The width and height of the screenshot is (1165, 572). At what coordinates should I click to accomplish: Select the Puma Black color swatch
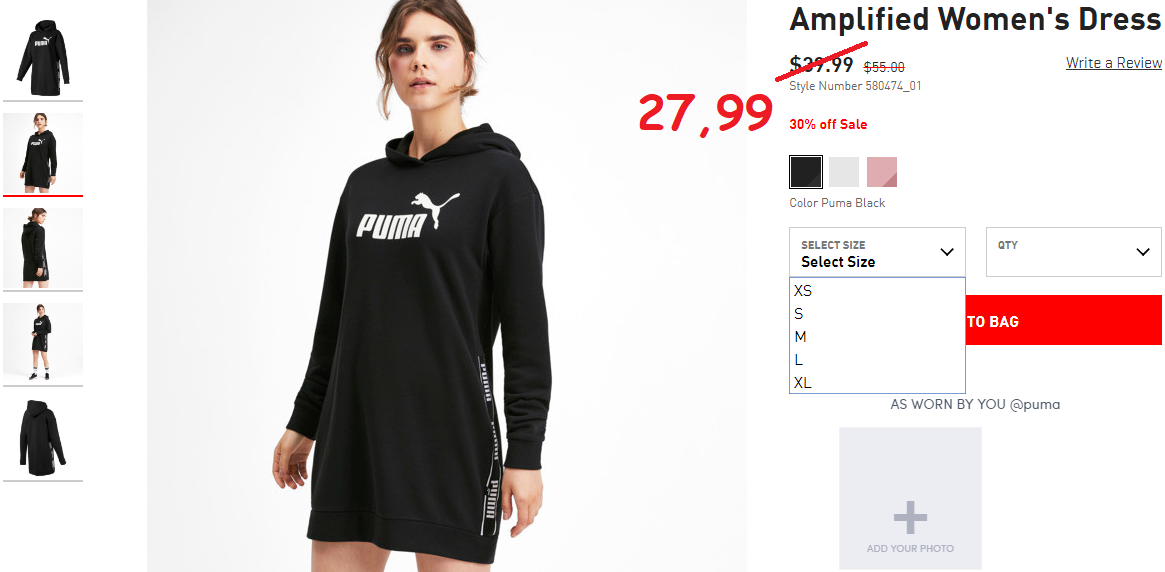[x=806, y=172]
